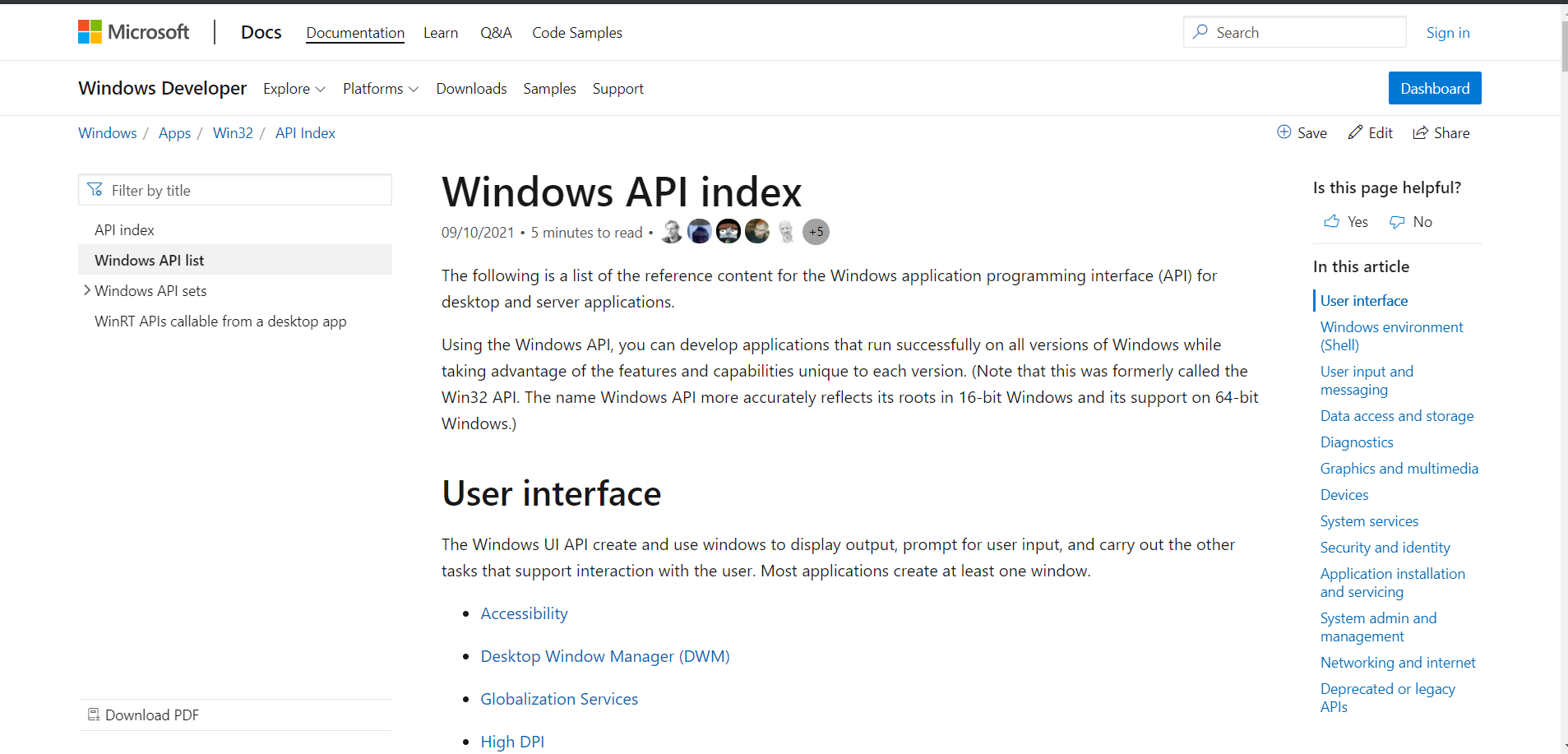Jump to Deprecated or legacy APIs
The image size is (1568, 754).
[1388, 698]
